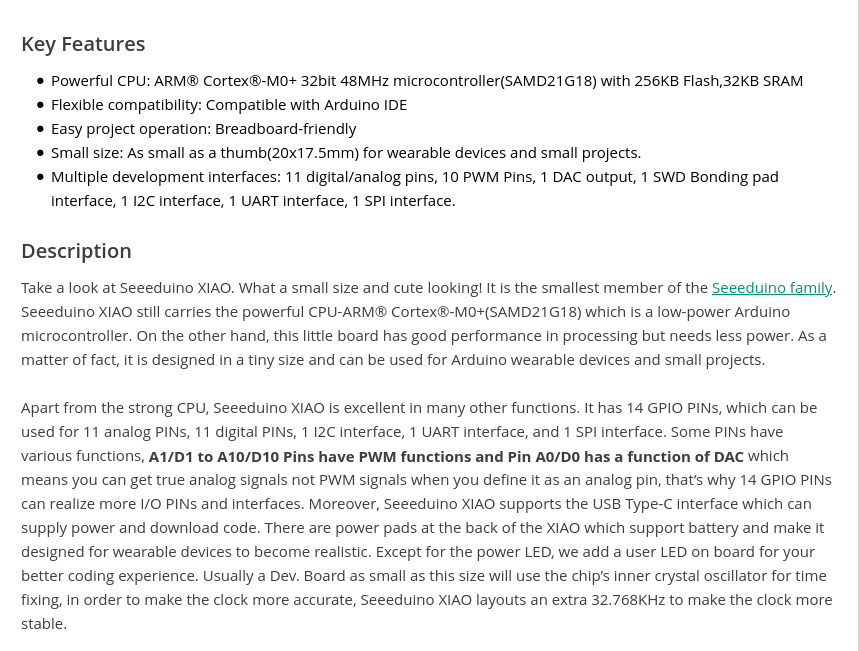The height and width of the screenshot is (651, 859).
Task: Click the Small size bullet text
Action: pos(346,153)
